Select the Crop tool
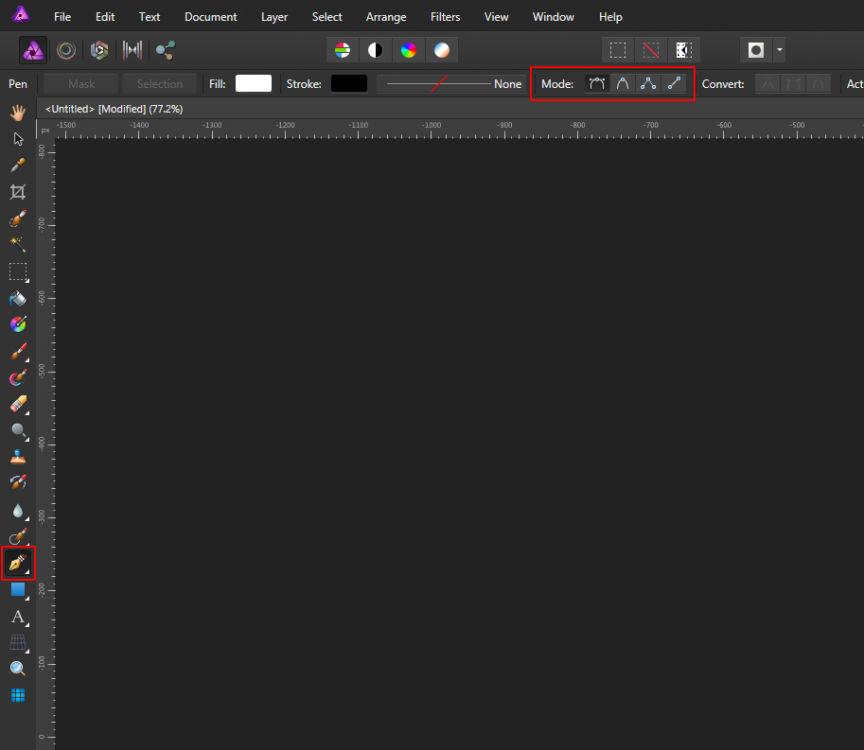 coord(18,192)
